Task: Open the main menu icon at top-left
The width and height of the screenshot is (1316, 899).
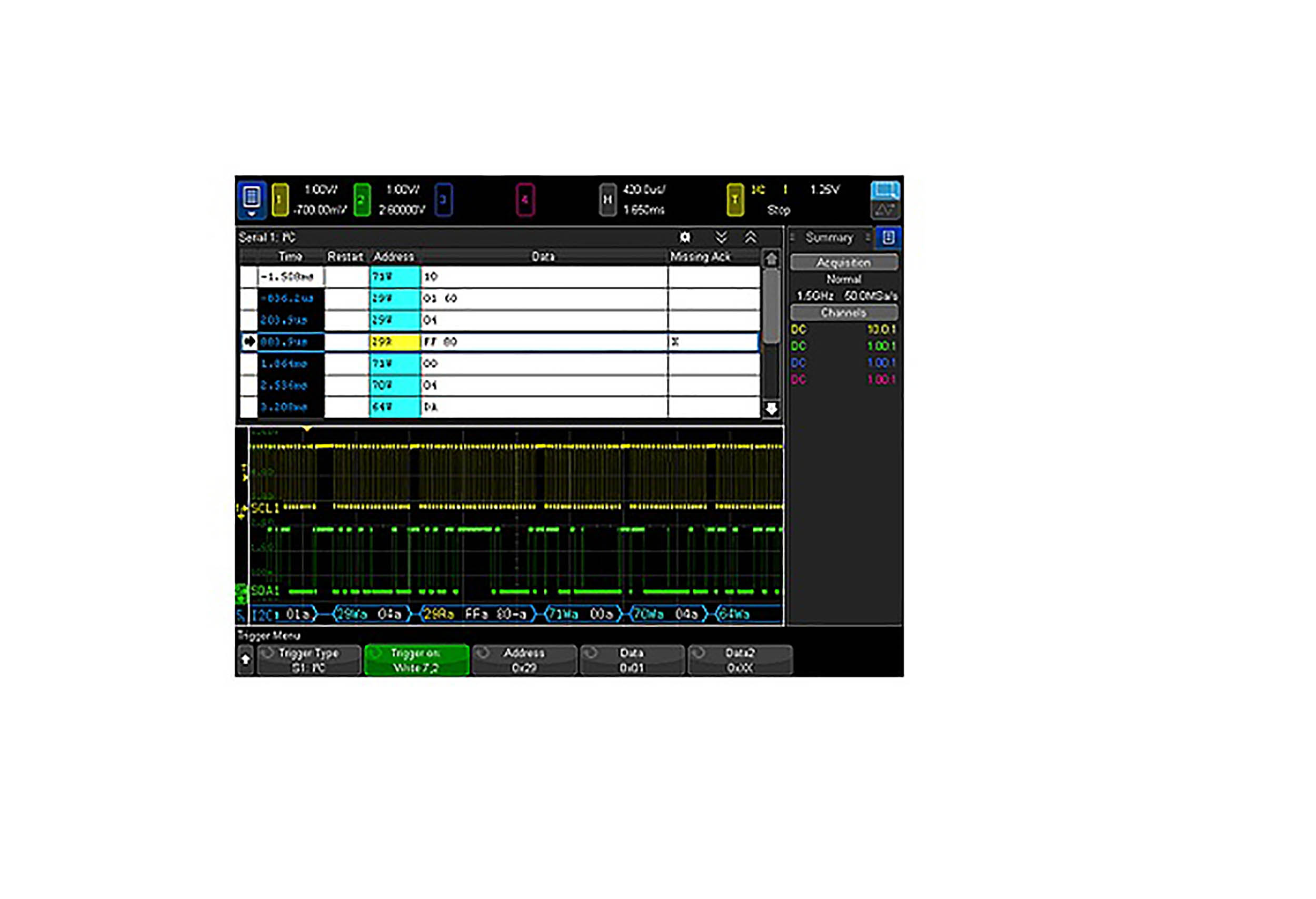Action: click(252, 199)
